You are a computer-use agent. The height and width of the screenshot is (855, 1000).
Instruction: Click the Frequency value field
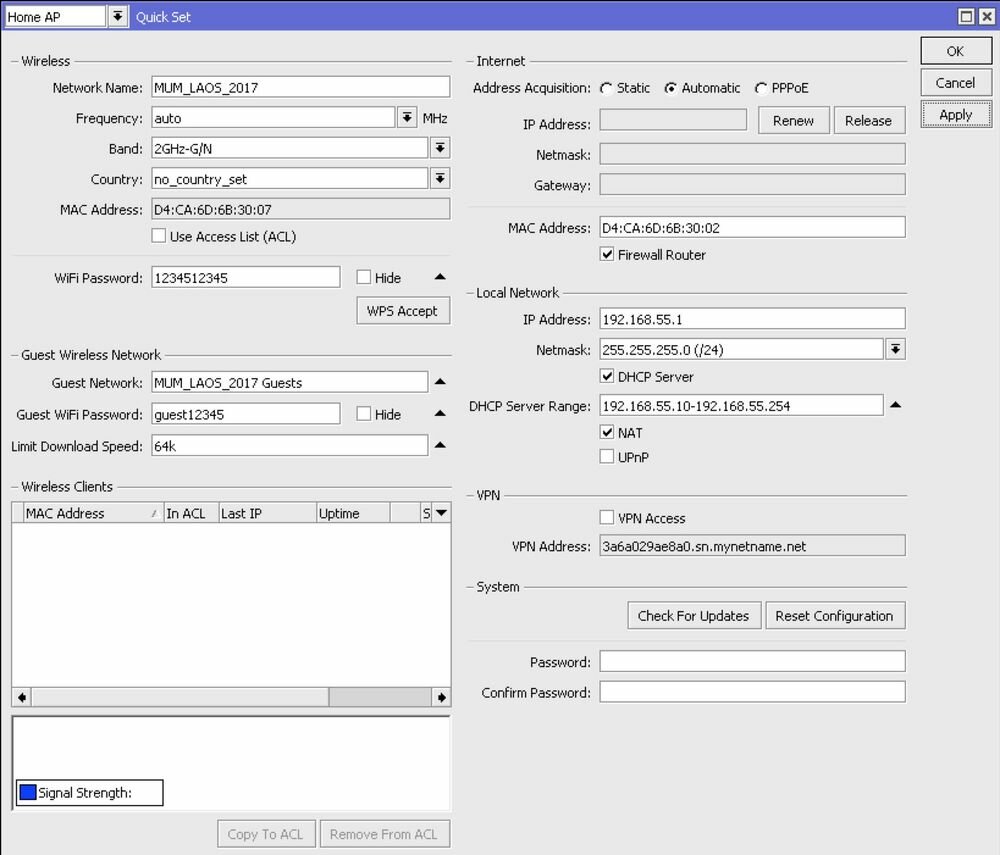click(x=273, y=118)
